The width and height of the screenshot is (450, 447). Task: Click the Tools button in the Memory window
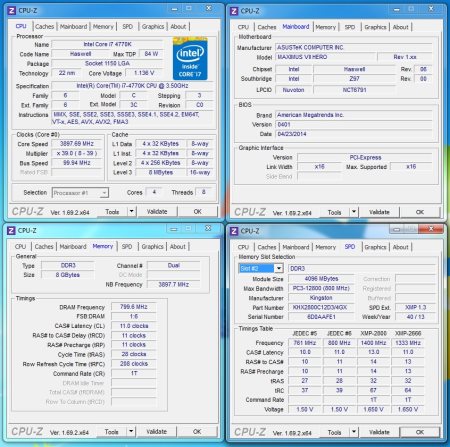[x=111, y=432]
